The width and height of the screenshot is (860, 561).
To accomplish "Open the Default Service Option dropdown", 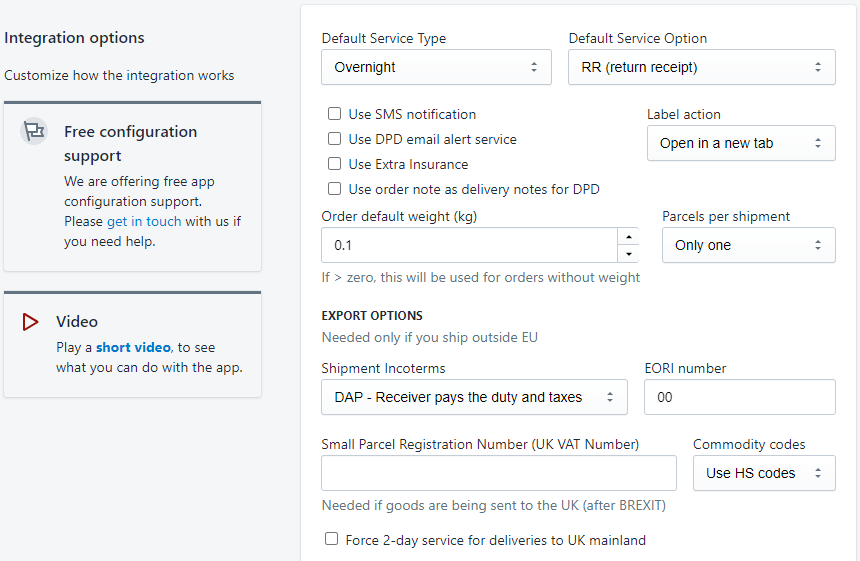I will coord(701,67).
